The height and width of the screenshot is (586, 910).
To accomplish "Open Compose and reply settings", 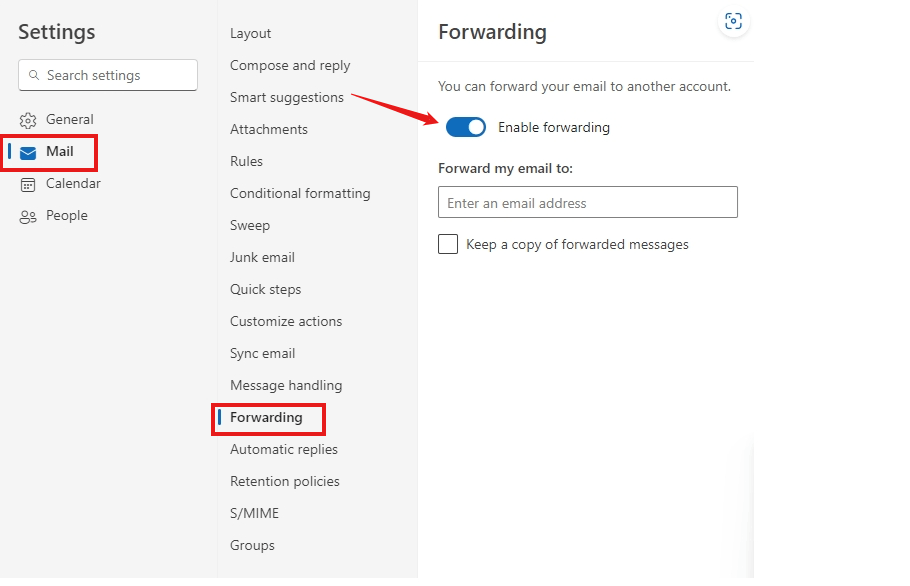I will coord(290,65).
